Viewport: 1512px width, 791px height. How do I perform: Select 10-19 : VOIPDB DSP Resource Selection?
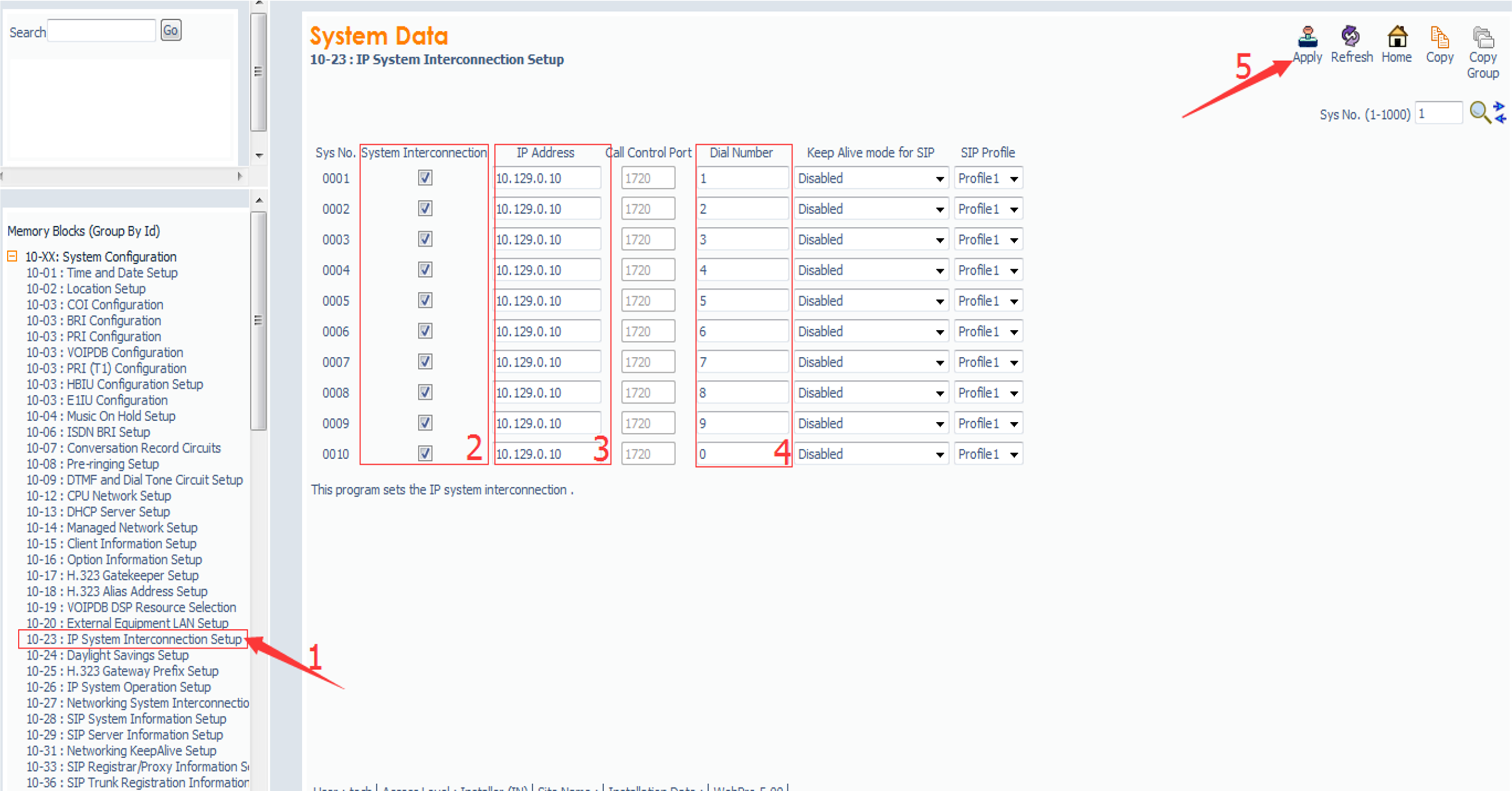[131, 607]
